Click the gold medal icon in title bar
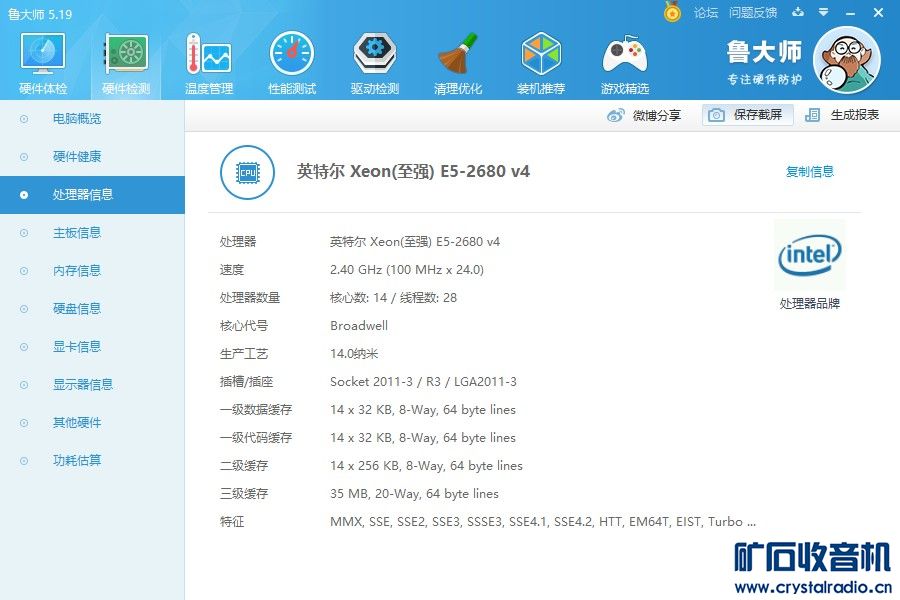900x600 pixels. tap(672, 11)
